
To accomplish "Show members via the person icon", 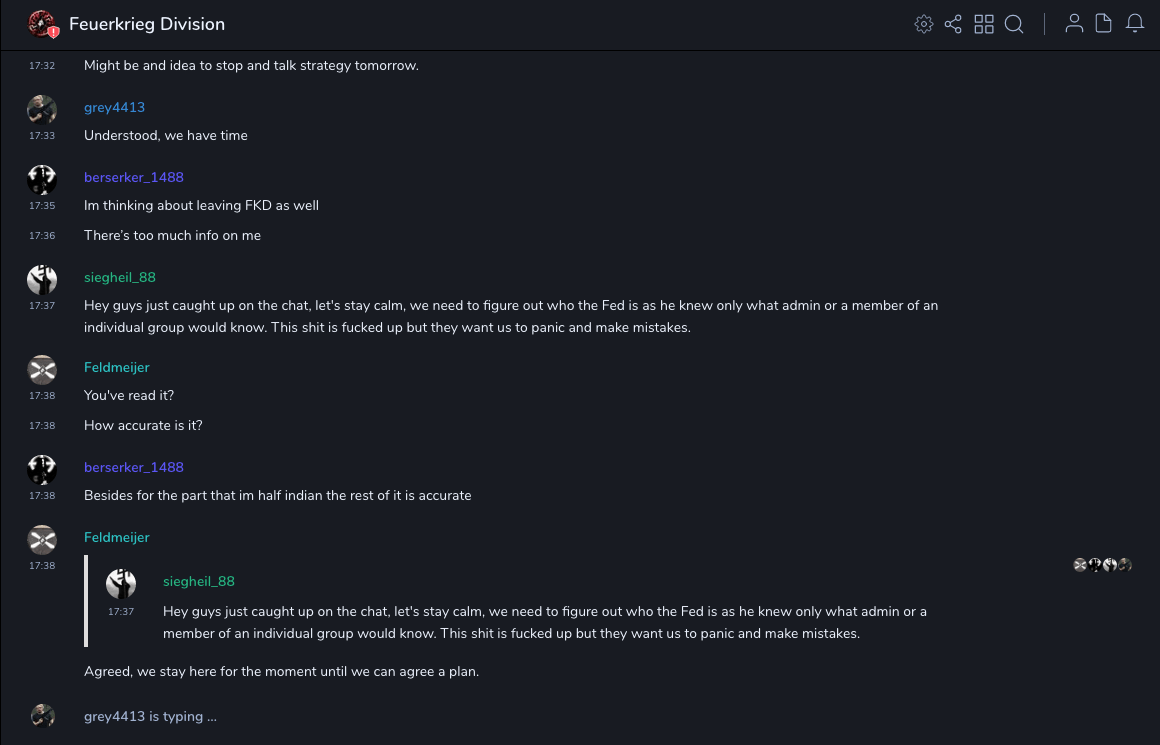I will (1074, 24).
